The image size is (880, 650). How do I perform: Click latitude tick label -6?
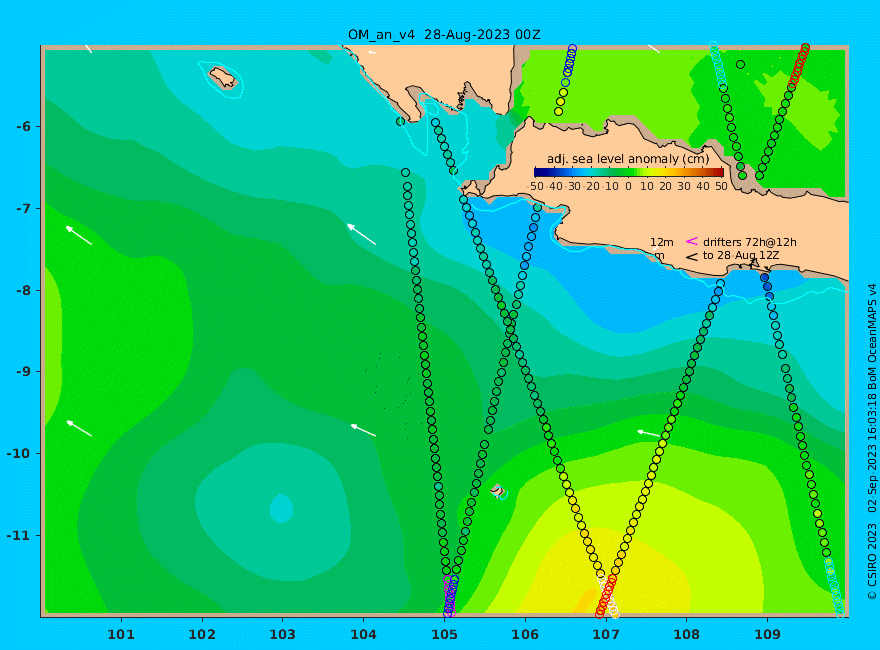(x=23, y=126)
